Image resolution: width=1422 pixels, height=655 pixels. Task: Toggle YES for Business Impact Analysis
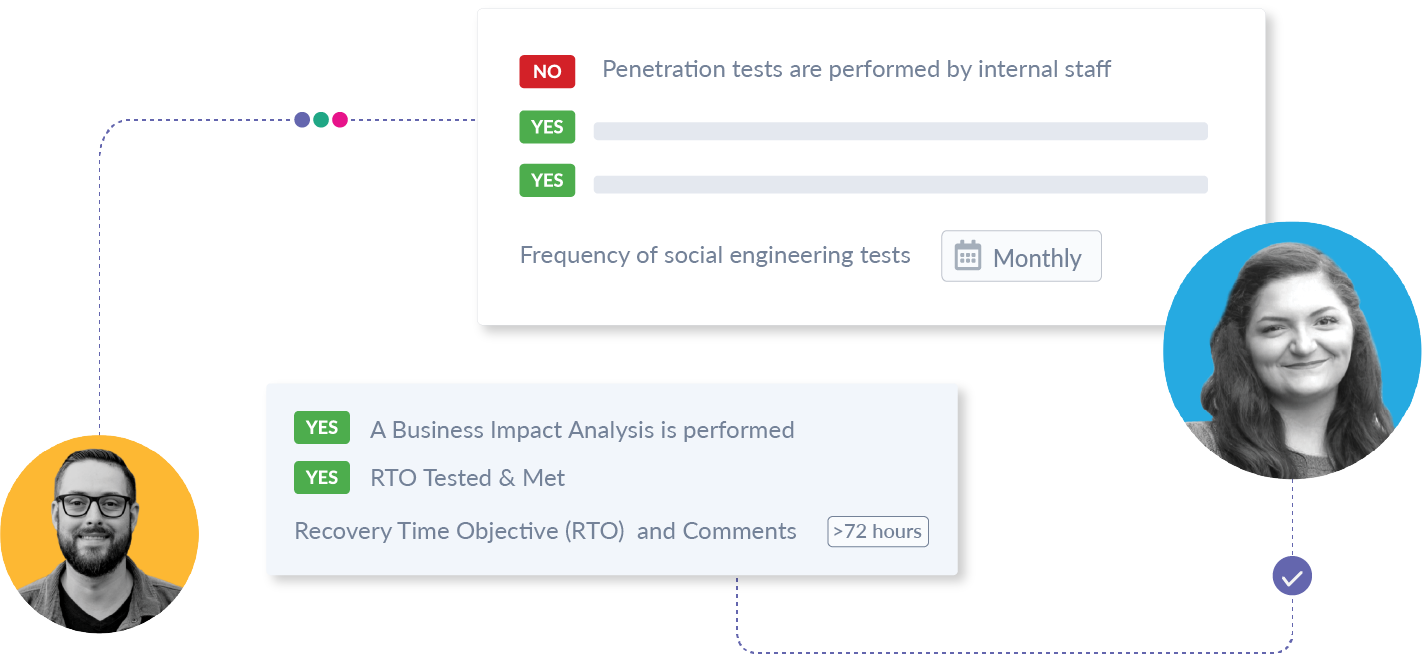322,428
